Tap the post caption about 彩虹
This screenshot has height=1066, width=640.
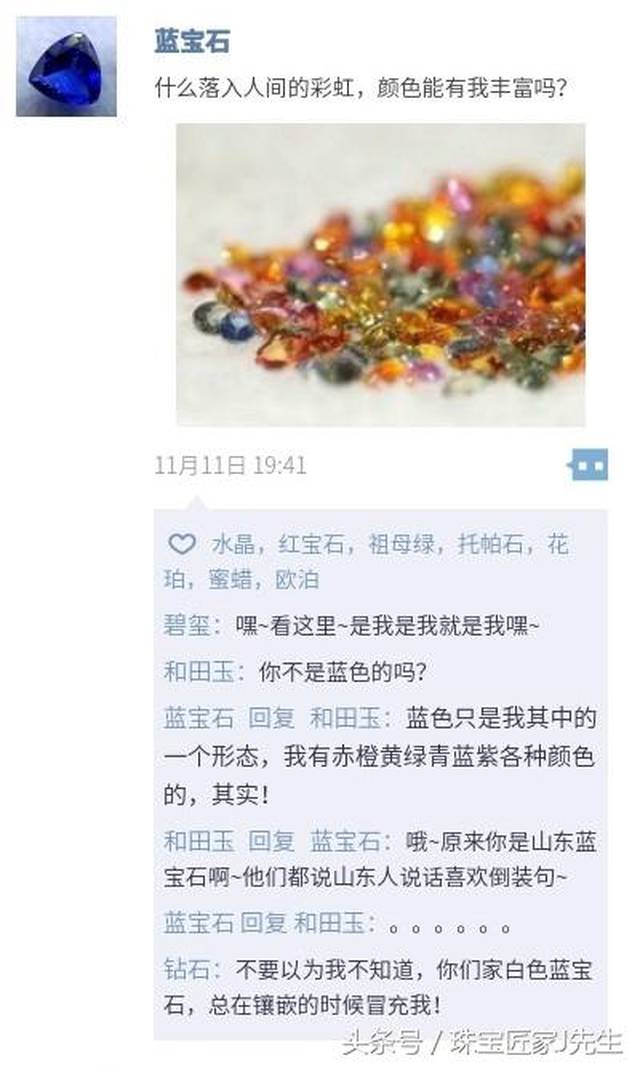(x=360, y=88)
